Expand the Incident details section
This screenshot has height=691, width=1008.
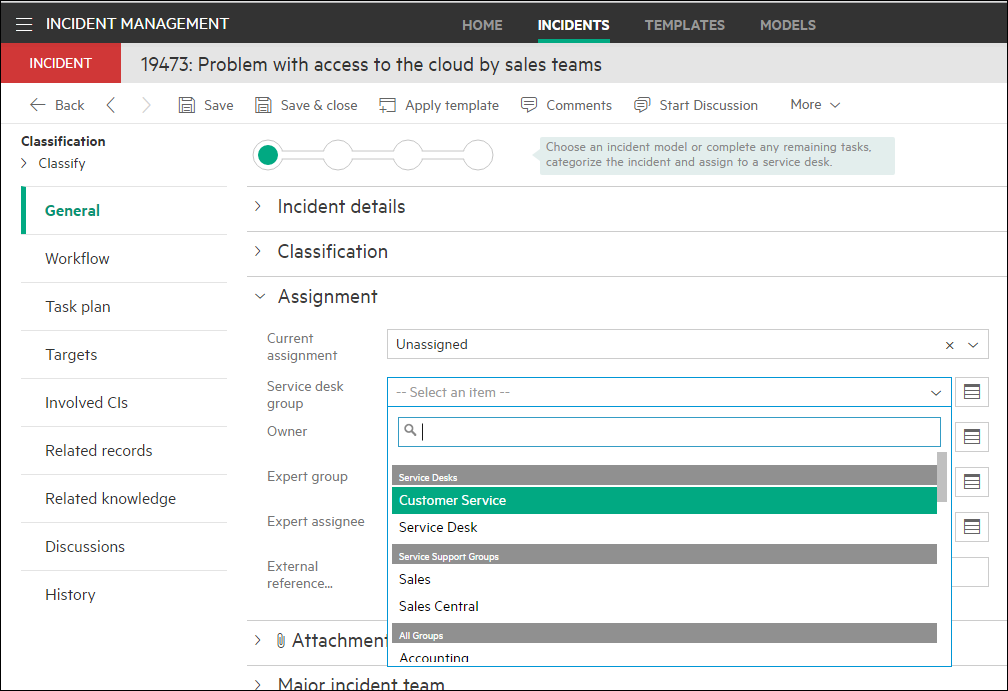(x=259, y=207)
